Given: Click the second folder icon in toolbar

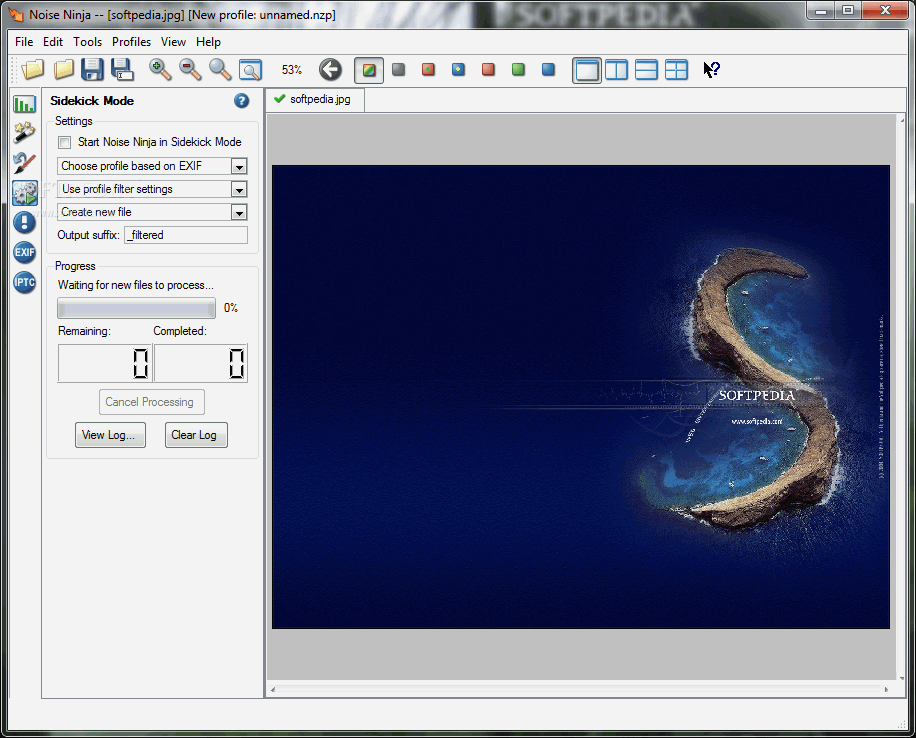Looking at the screenshot, I should 64,70.
